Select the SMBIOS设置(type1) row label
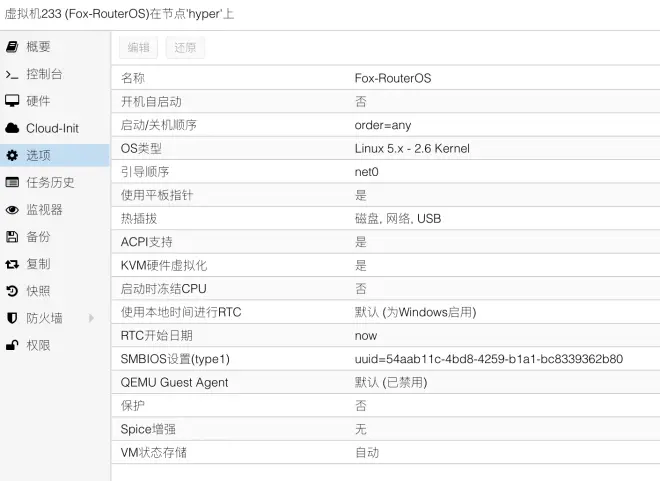Viewport: 660px width, 481px height. pos(175,359)
